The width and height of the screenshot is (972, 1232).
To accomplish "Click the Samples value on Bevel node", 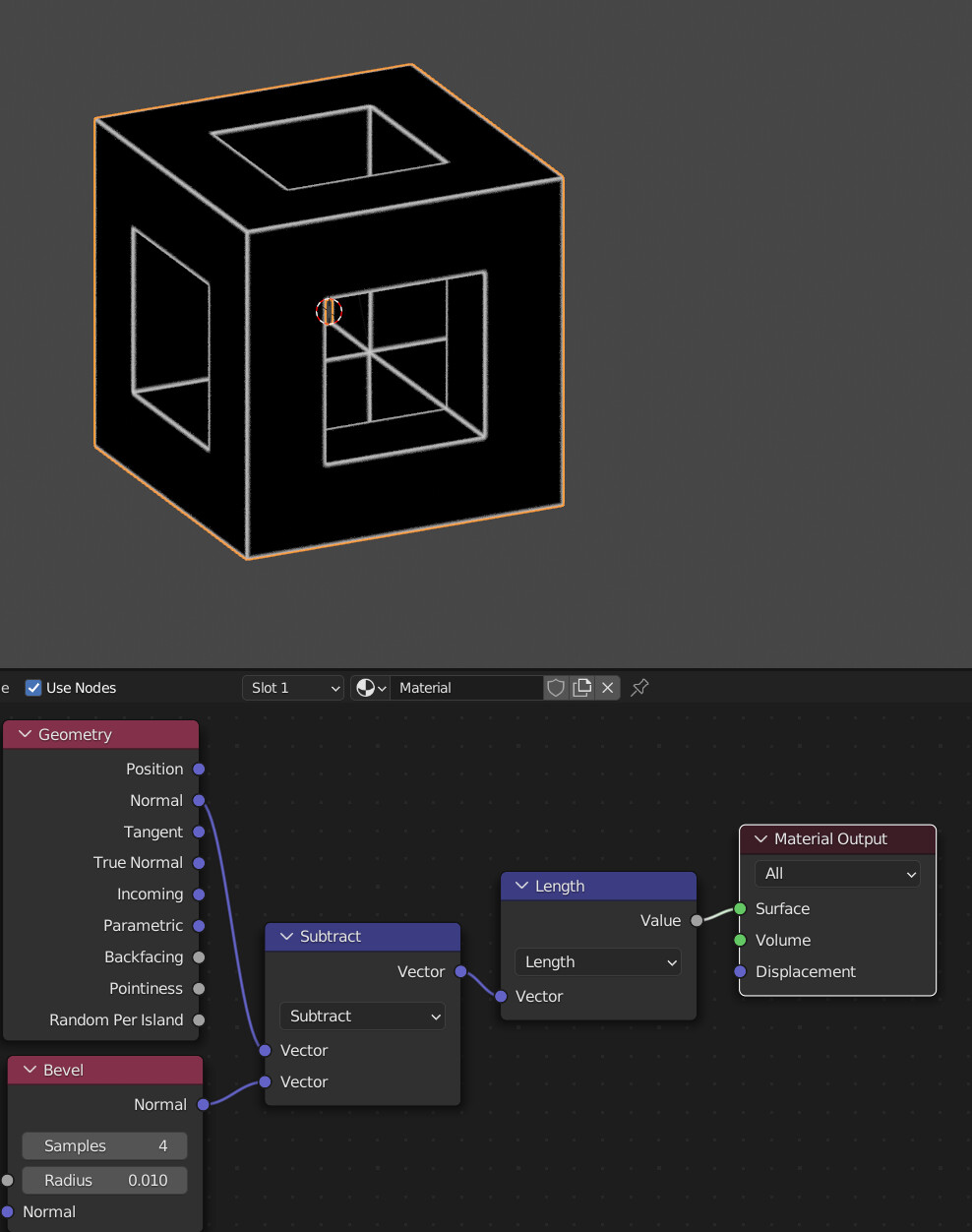I will pos(104,1145).
